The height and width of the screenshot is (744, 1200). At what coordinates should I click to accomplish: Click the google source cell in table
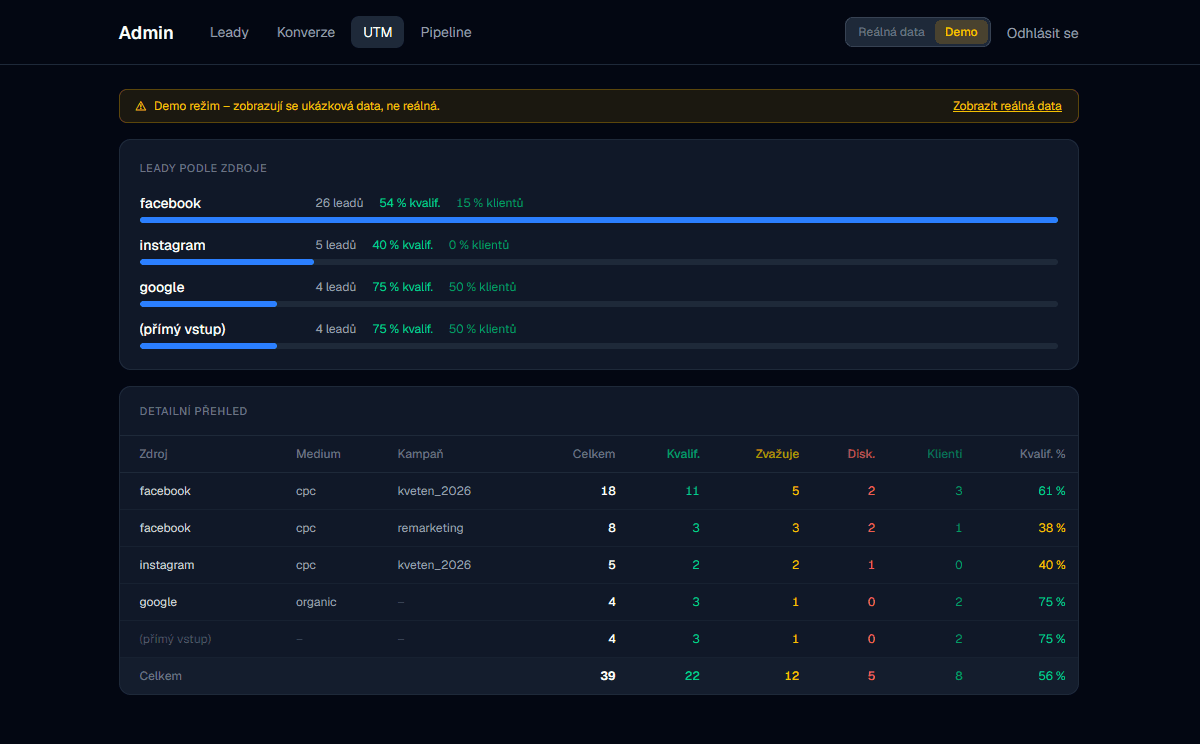click(x=158, y=602)
